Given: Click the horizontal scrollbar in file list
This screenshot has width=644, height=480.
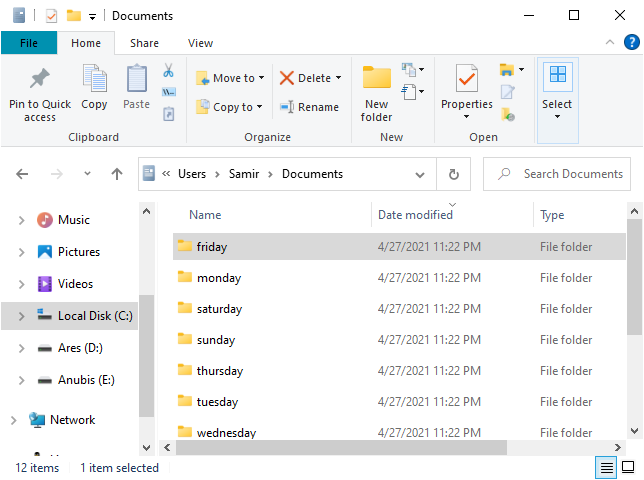Looking at the screenshot, I should [341, 447].
